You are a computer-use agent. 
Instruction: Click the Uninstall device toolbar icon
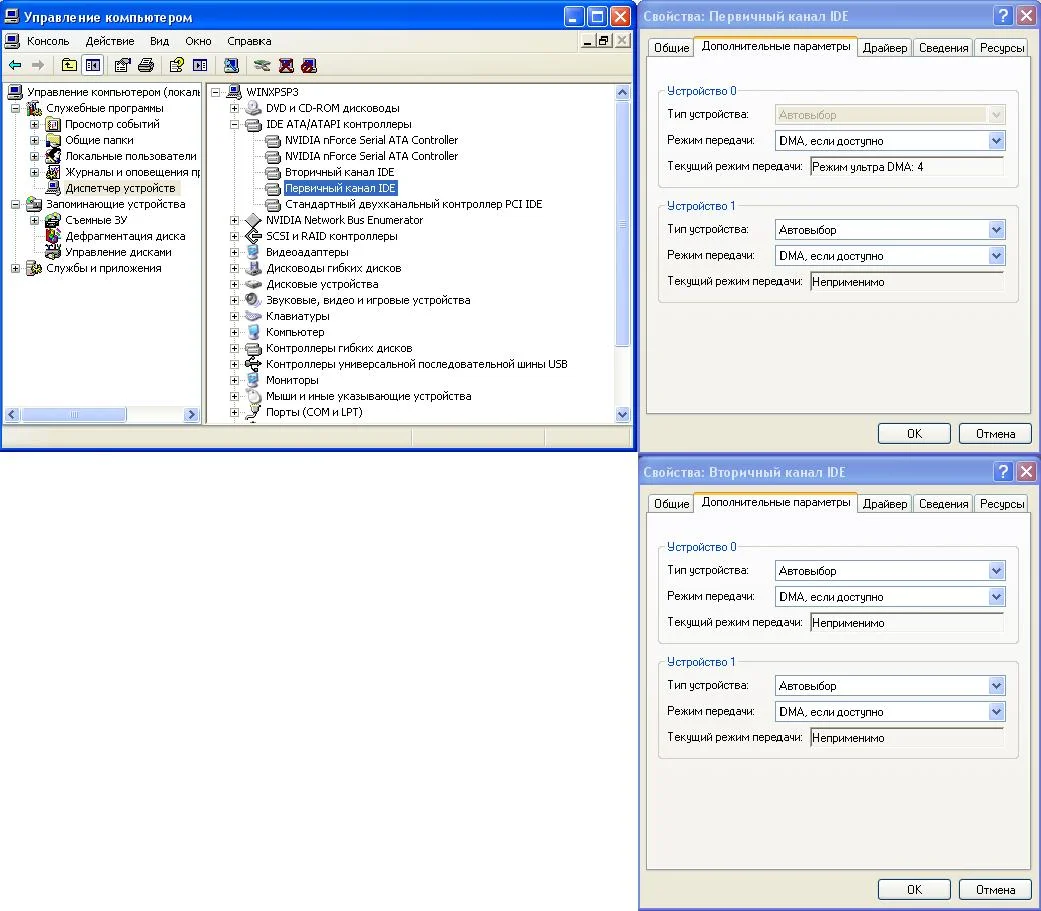[x=286, y=65]
